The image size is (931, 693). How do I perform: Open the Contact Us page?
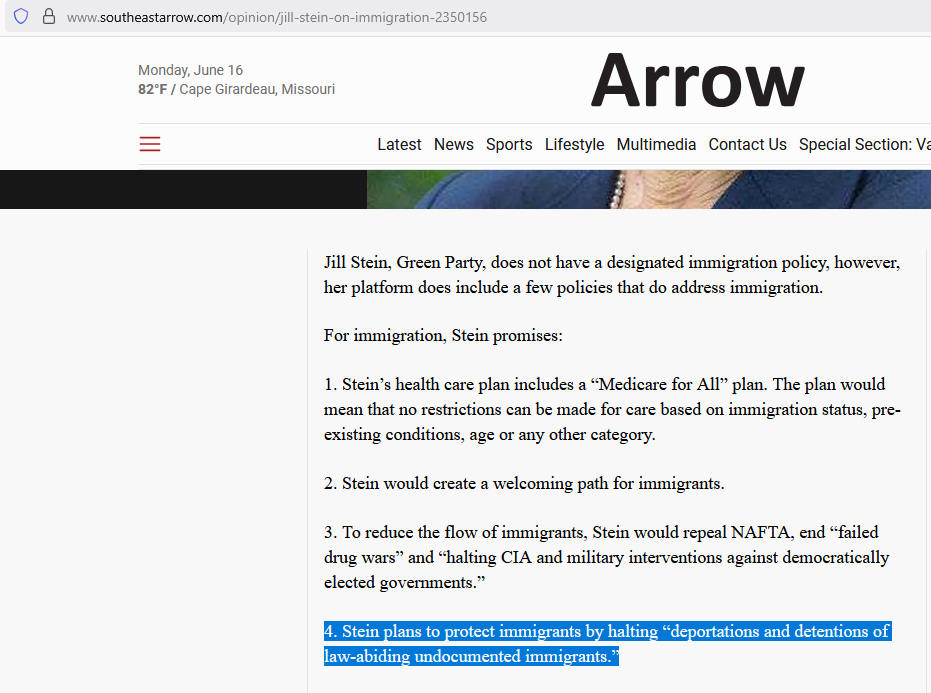748,144
